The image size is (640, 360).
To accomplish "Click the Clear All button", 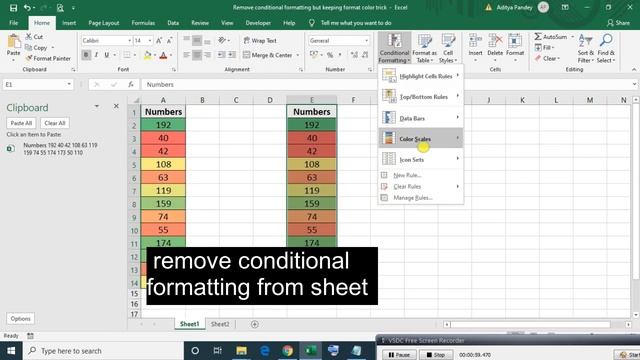I will coord(55,123).
